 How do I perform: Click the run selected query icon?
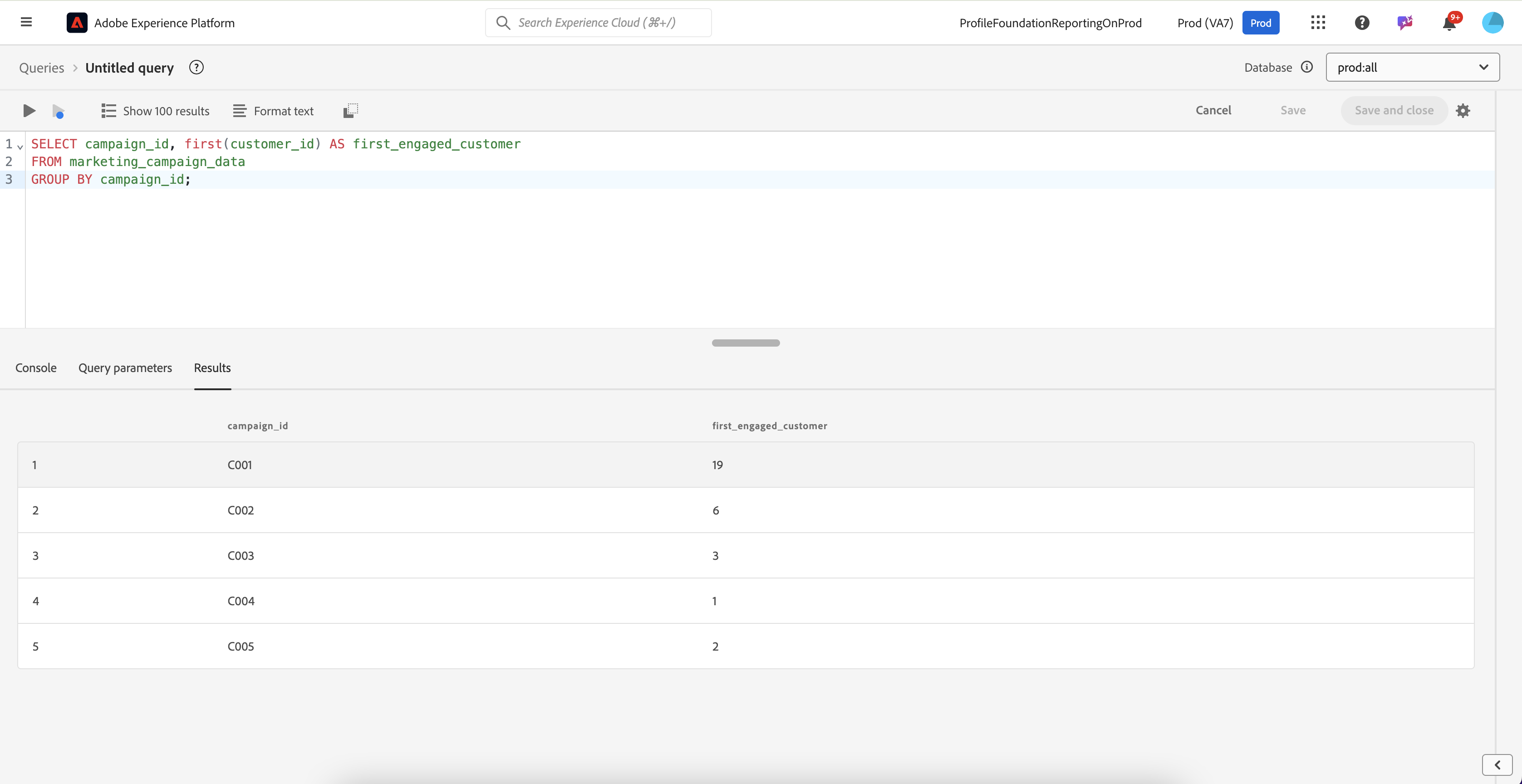tap(58, 111)
